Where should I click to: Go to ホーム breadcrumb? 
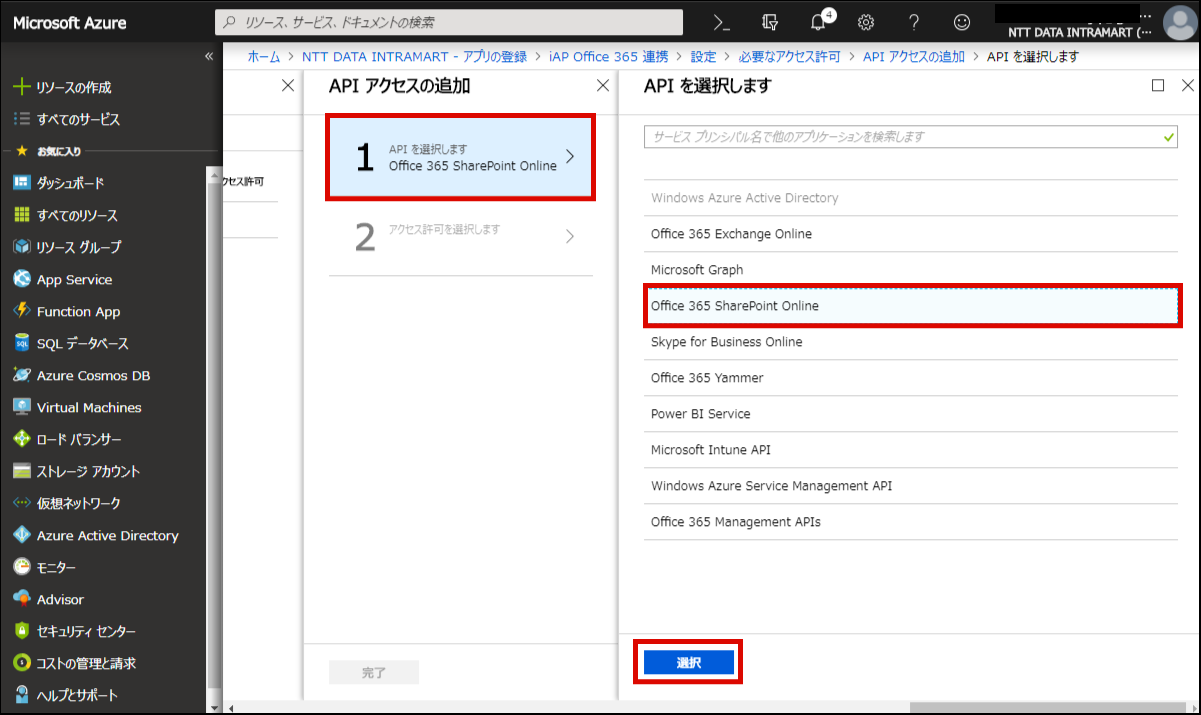pos(264,57)
